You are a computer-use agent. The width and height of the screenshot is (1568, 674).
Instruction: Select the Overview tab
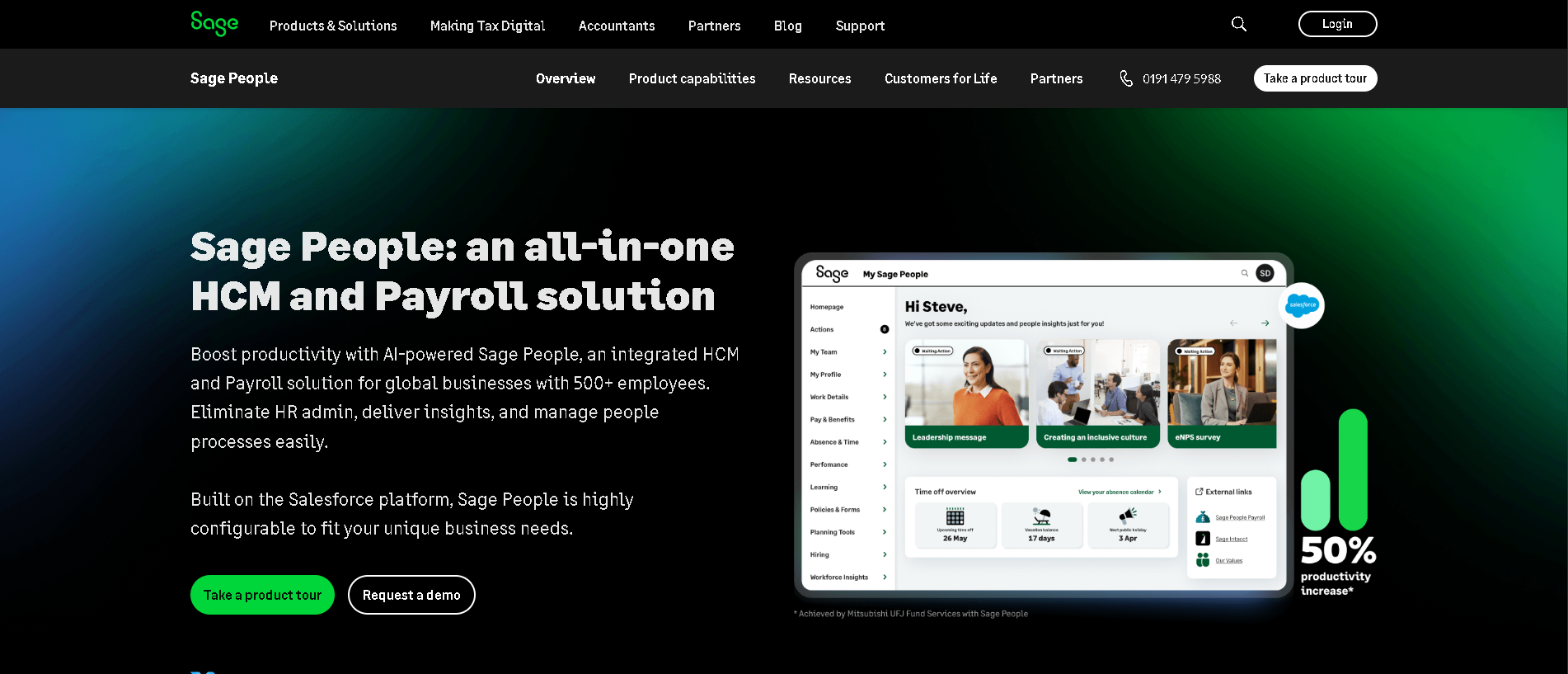point(566,78)
